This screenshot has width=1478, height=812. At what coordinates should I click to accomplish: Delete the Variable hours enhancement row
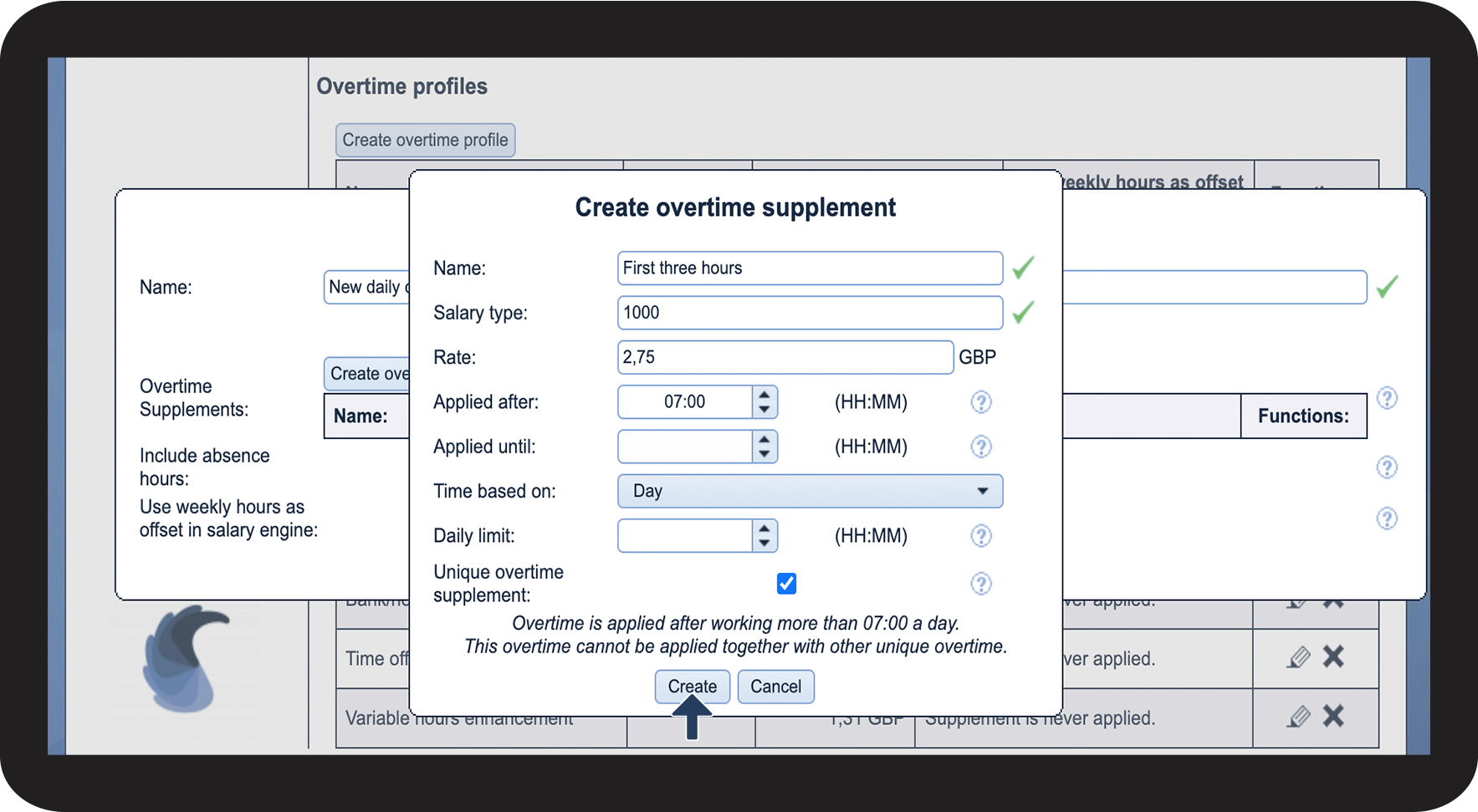point(1333,717)
